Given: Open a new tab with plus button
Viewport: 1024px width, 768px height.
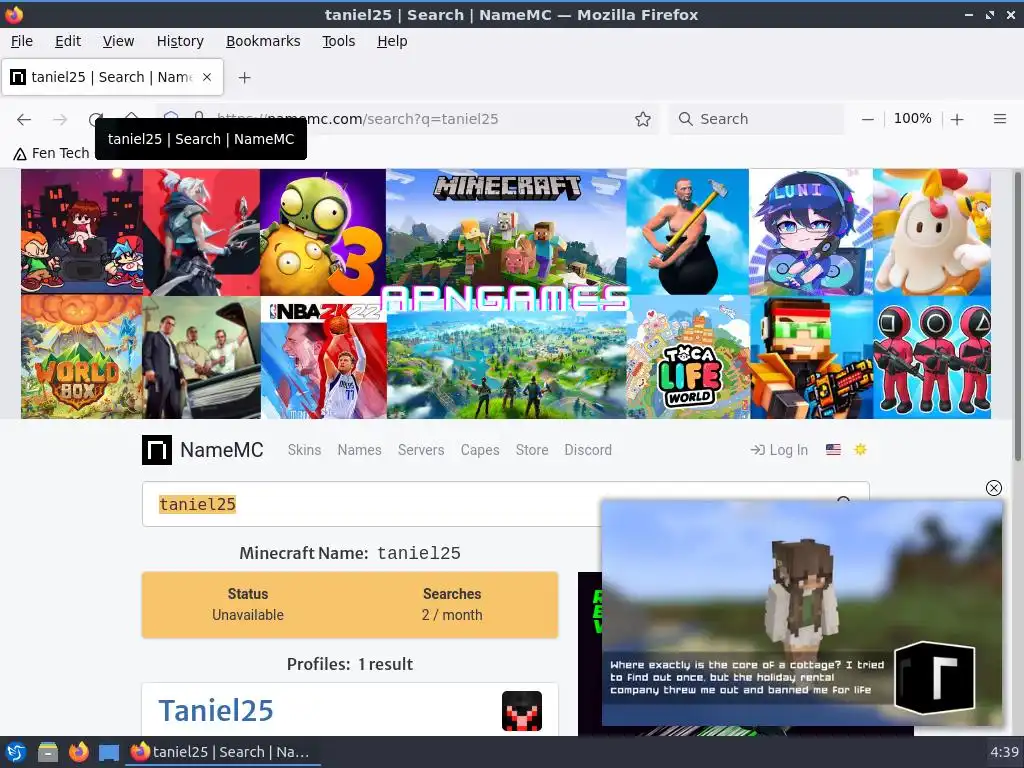Looking at the screenshot, I should pyautogui.click(x=244, y=78).
